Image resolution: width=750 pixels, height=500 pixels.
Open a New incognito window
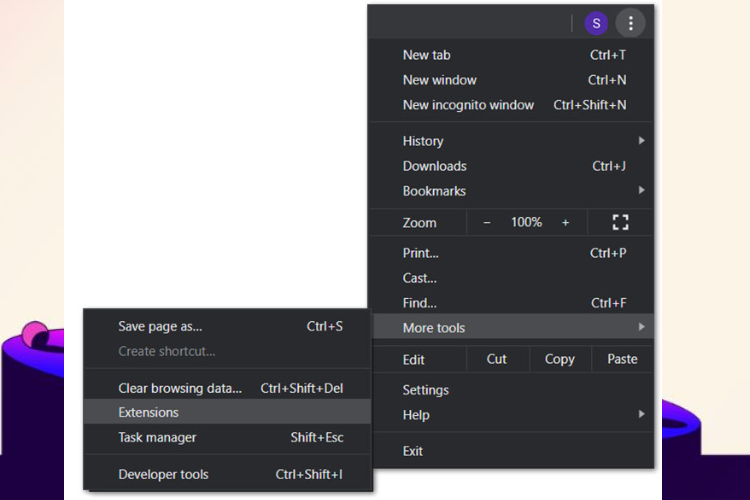512,105
